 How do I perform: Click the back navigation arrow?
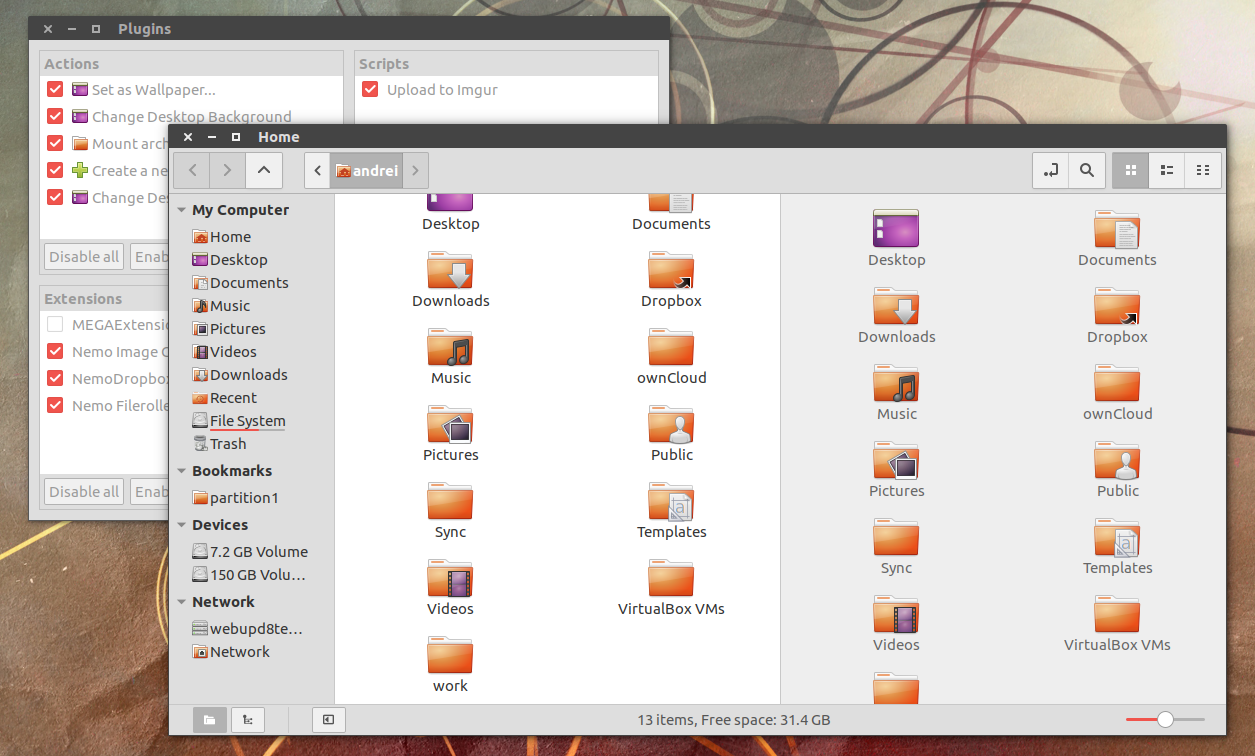click(191, 170)
